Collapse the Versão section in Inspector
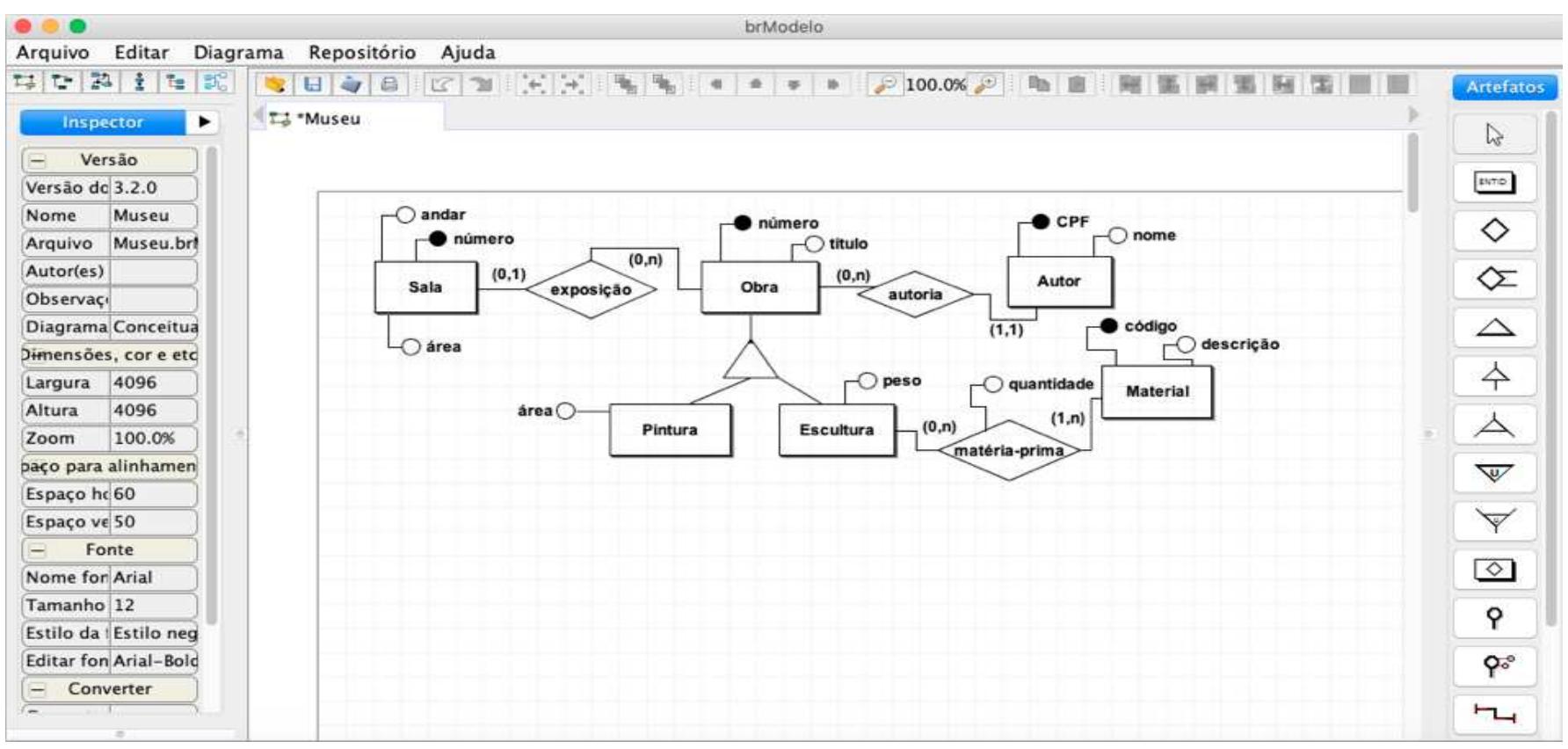 [x=38, y=160]
